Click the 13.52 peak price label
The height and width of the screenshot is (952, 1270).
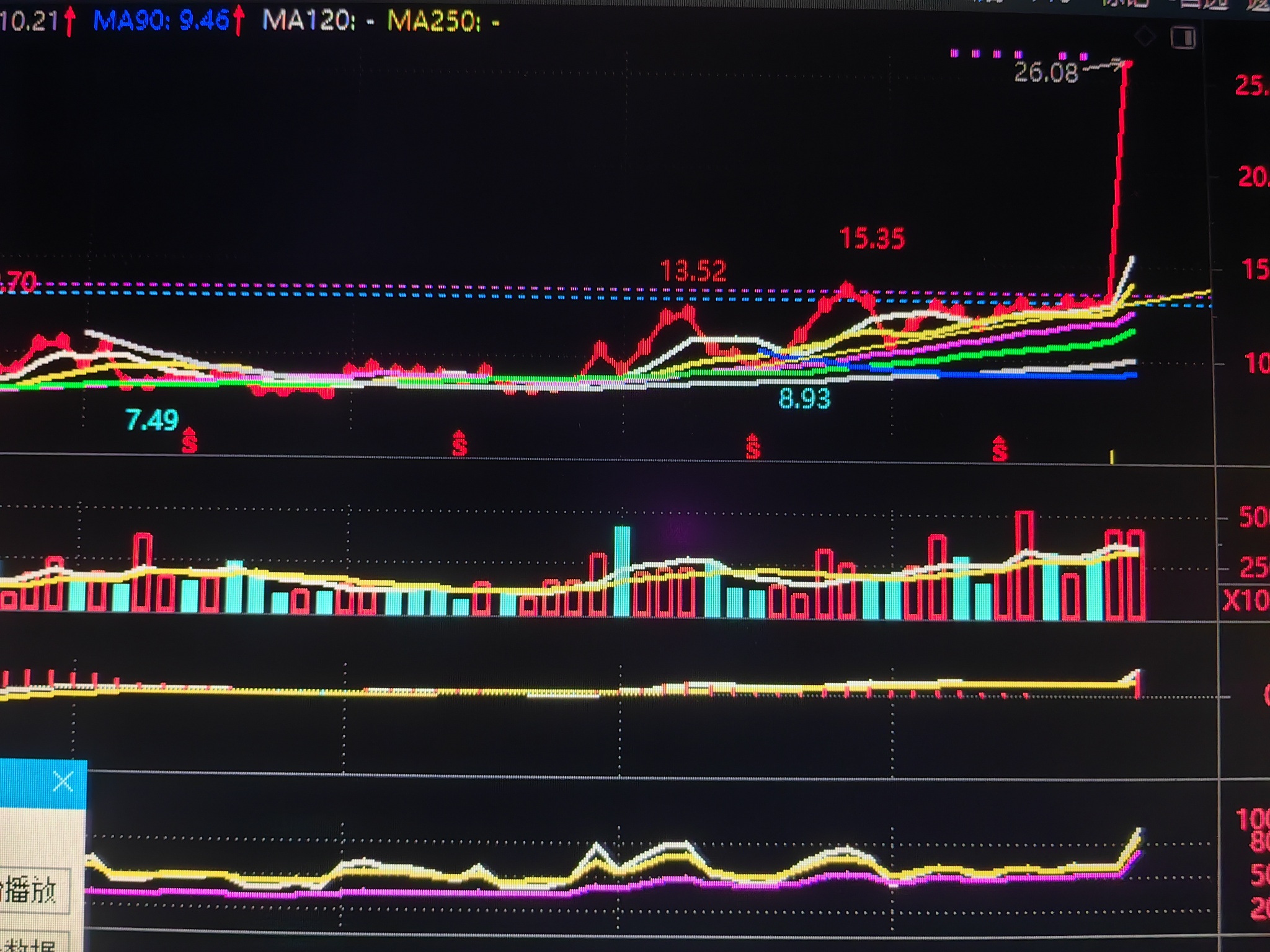click(693, 271)
